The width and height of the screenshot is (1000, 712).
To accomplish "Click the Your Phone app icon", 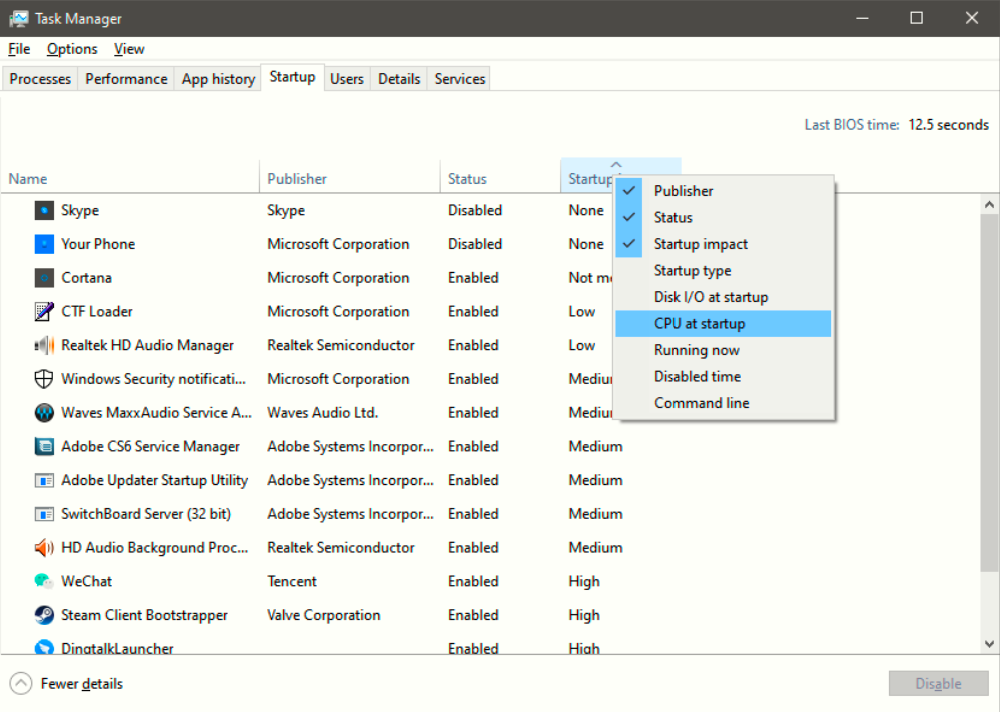I will click(44, 244).
